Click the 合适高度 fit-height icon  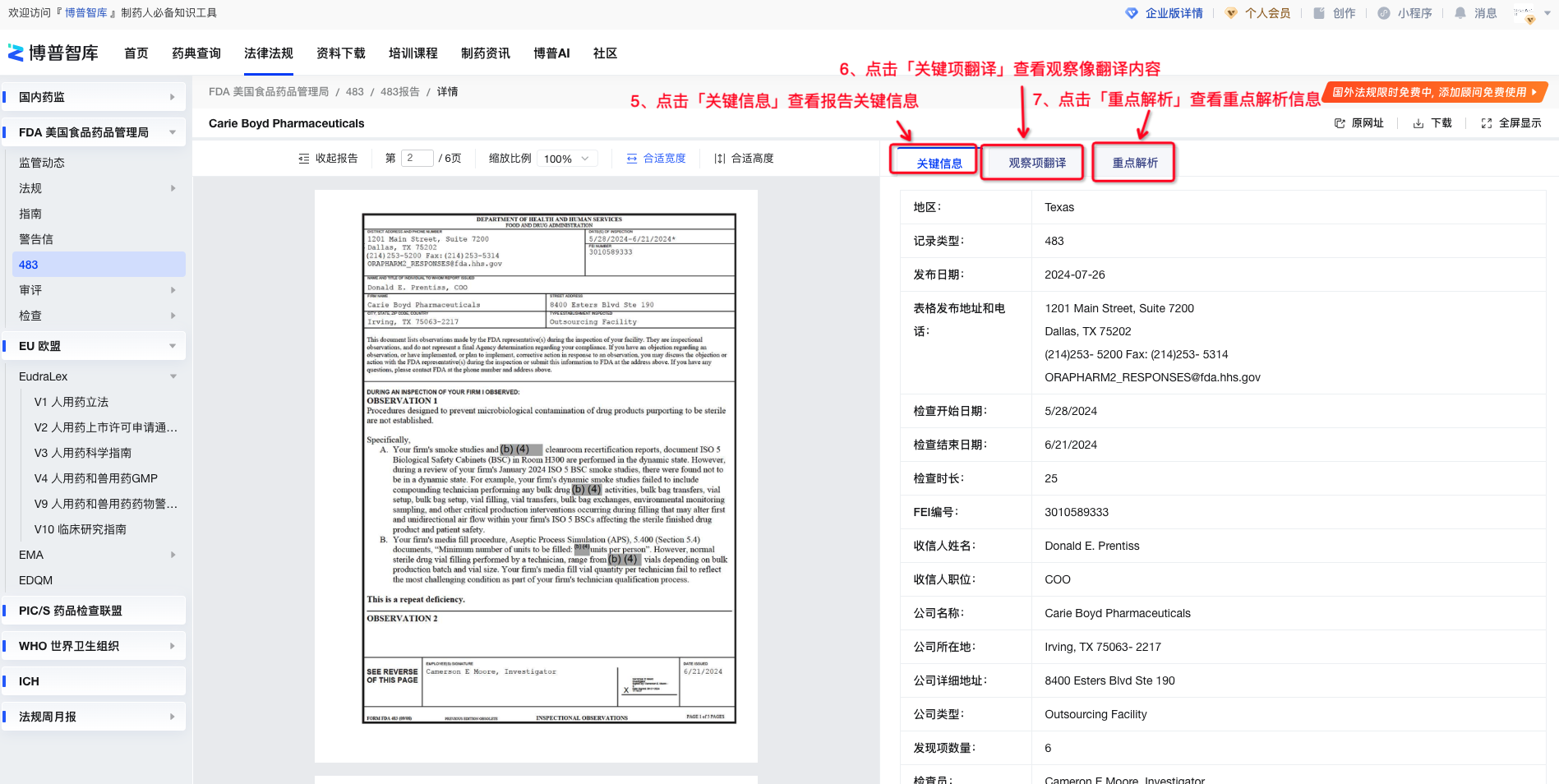pos(720,159)
